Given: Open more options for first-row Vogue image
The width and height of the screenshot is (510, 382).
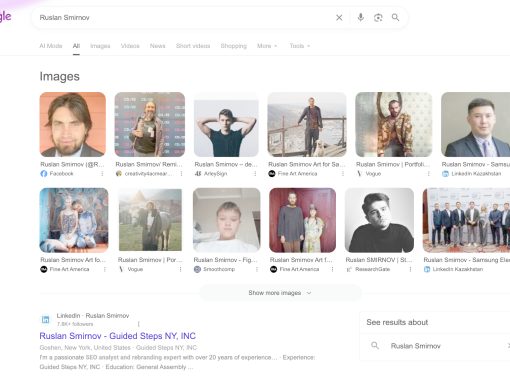Looking at the screenshot, I should pos(429,174).
